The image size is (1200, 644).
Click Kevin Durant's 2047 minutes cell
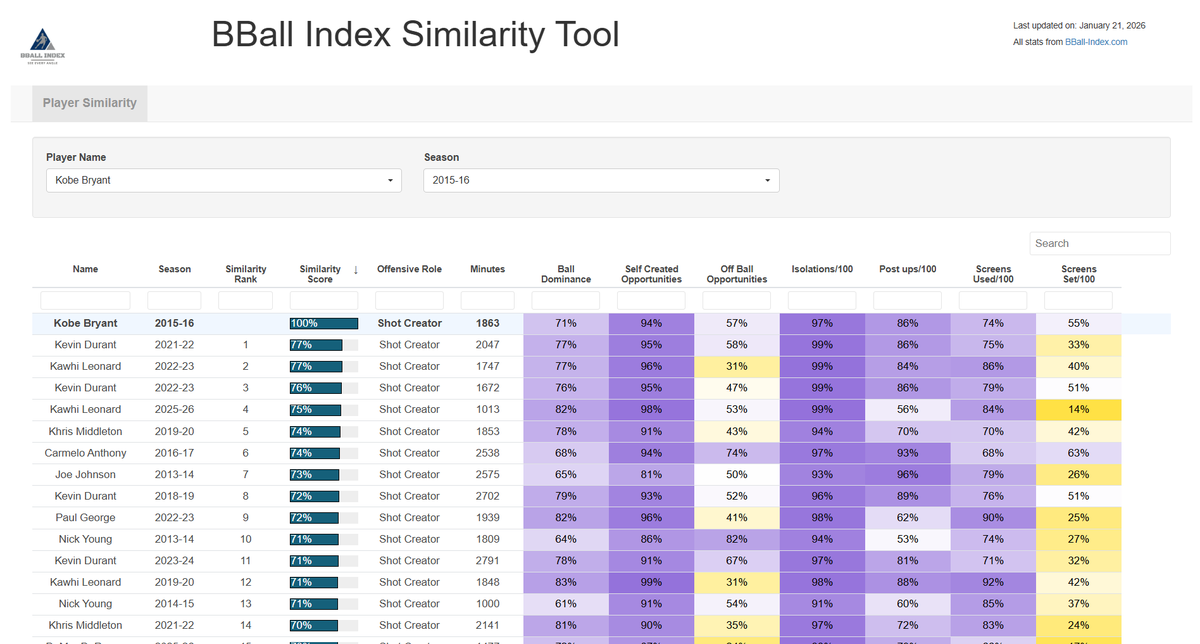coord(488,344)
